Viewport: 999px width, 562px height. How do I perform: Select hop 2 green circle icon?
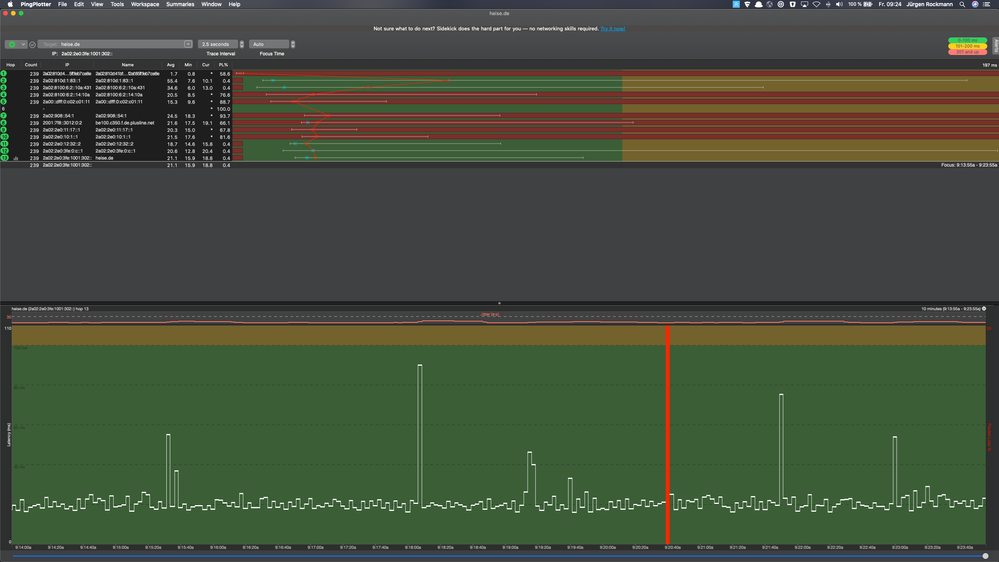(x=4, y=81)
